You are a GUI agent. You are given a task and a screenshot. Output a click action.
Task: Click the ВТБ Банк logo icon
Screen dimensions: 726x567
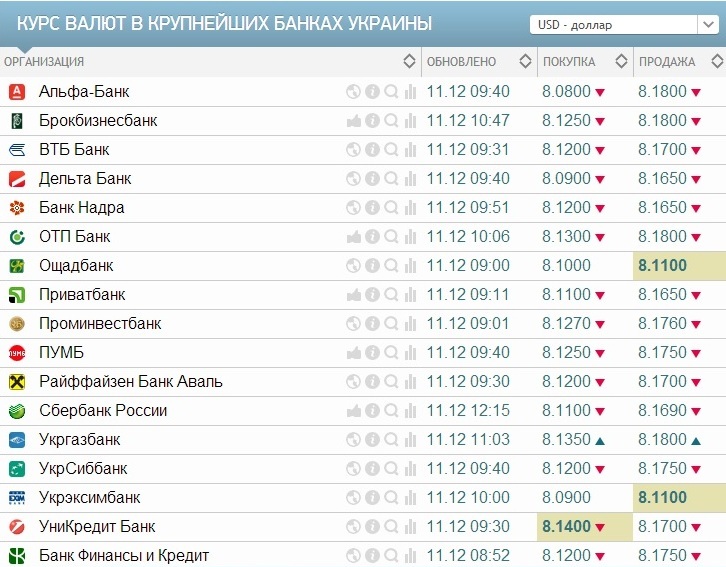[x=17, y=150]
